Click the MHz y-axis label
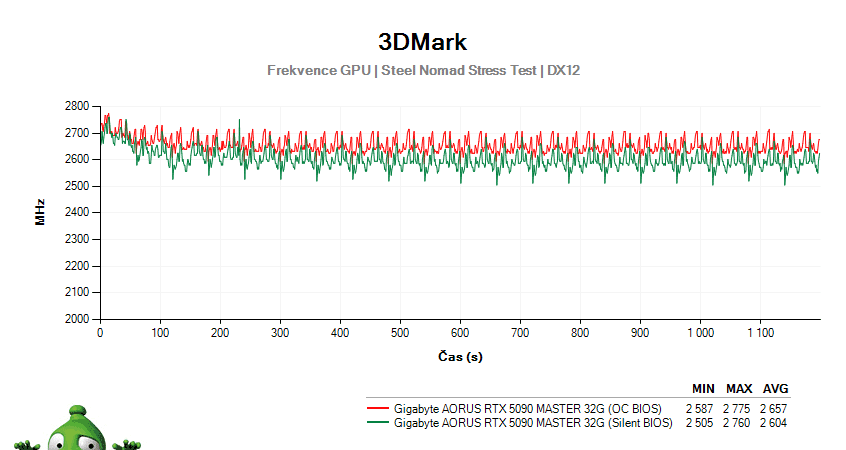 pos(40,212)
